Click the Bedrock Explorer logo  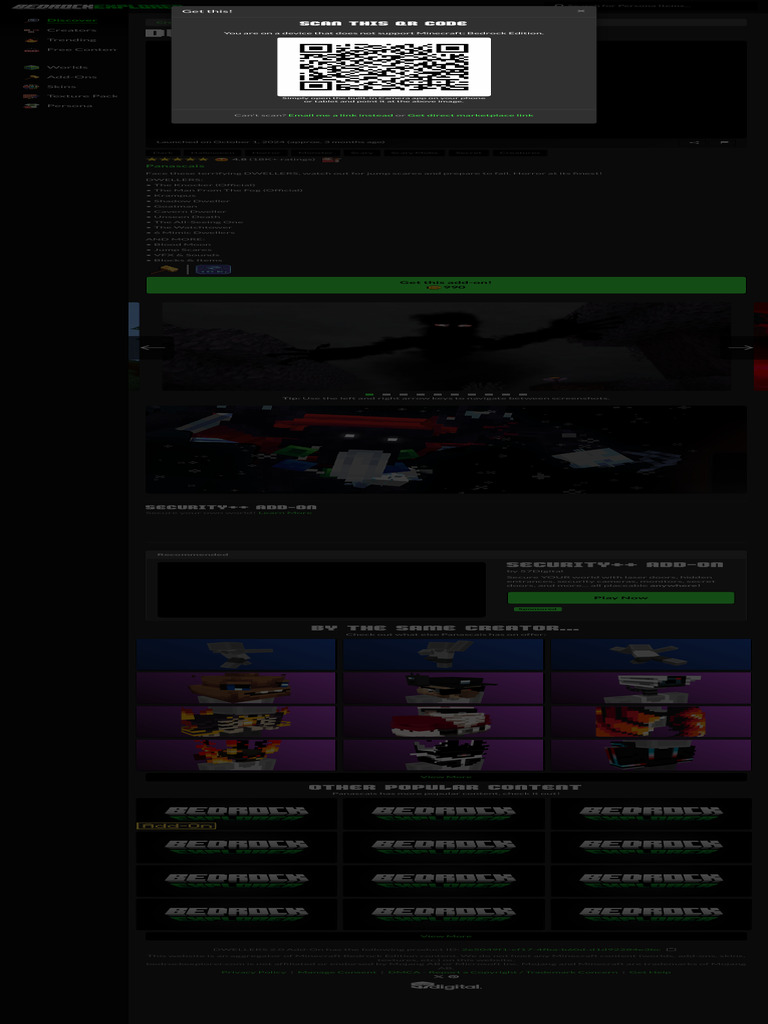(96, 7)
